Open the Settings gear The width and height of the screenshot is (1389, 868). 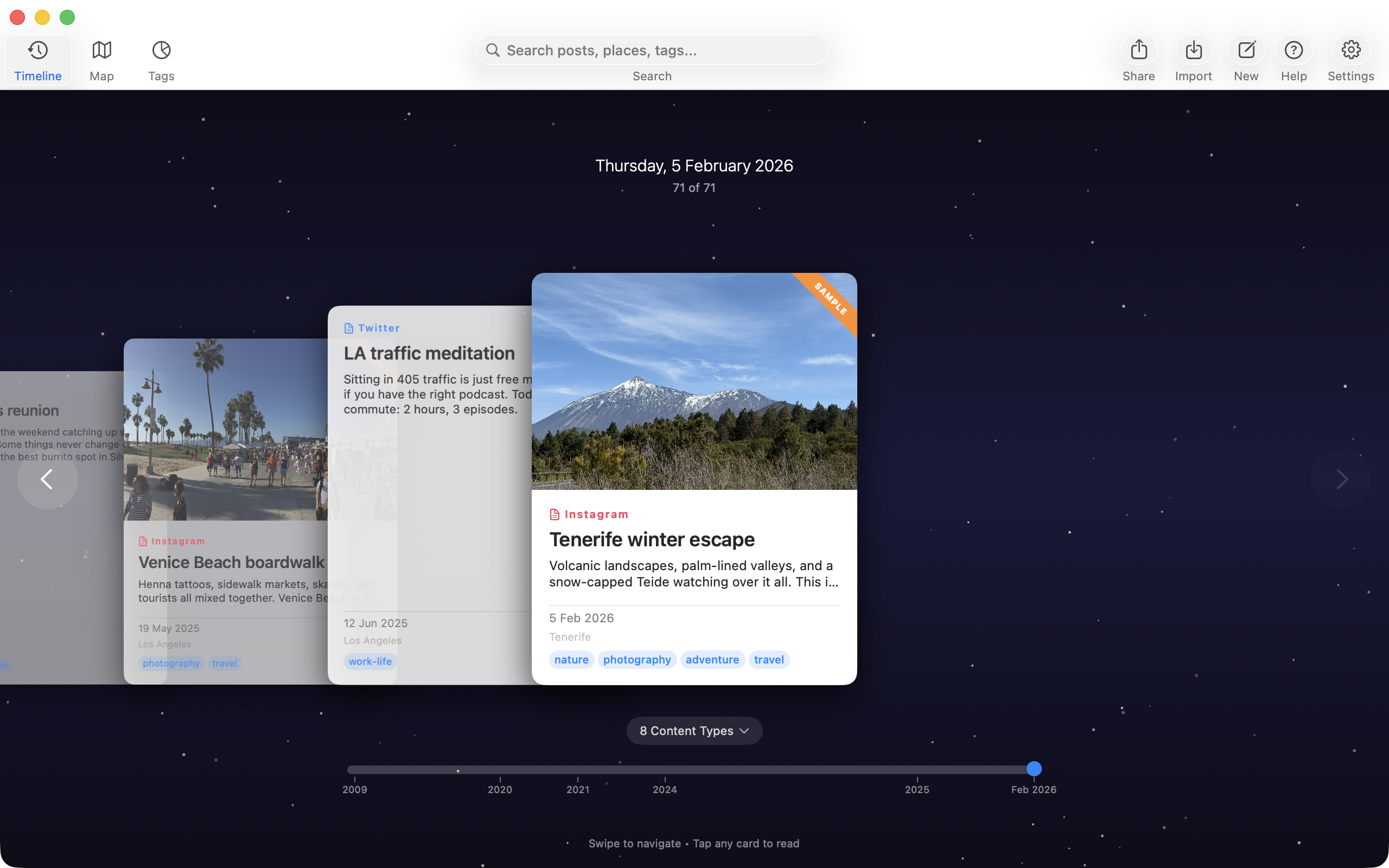1350,50
